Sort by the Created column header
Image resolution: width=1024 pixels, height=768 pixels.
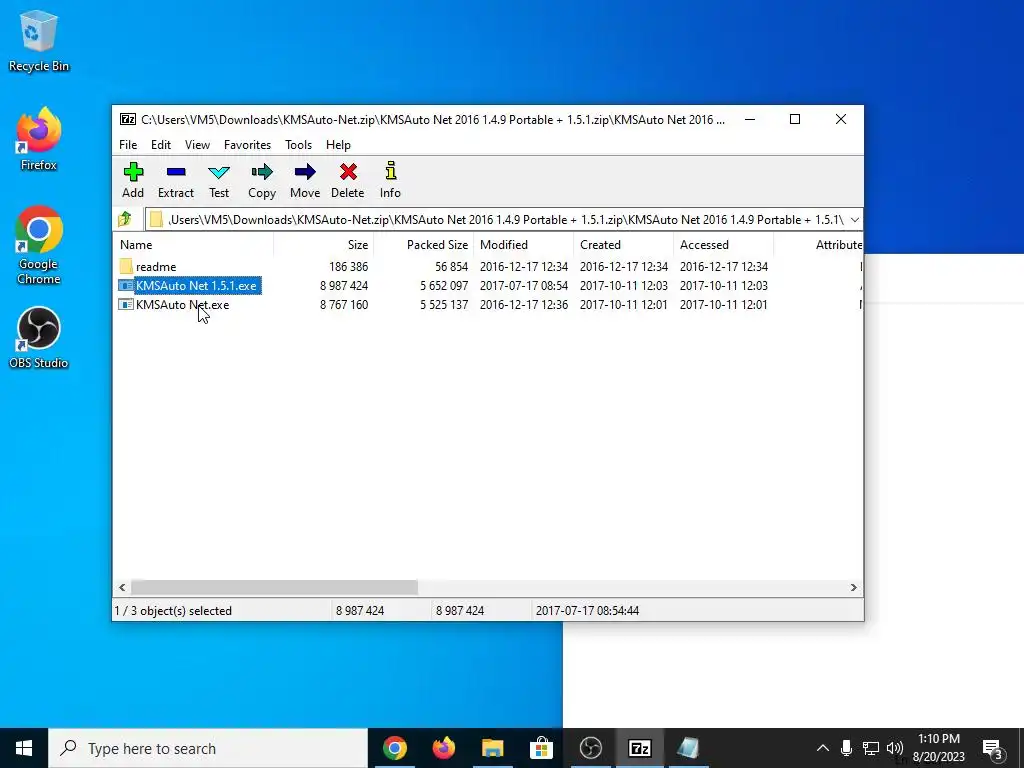pos(624,245)
